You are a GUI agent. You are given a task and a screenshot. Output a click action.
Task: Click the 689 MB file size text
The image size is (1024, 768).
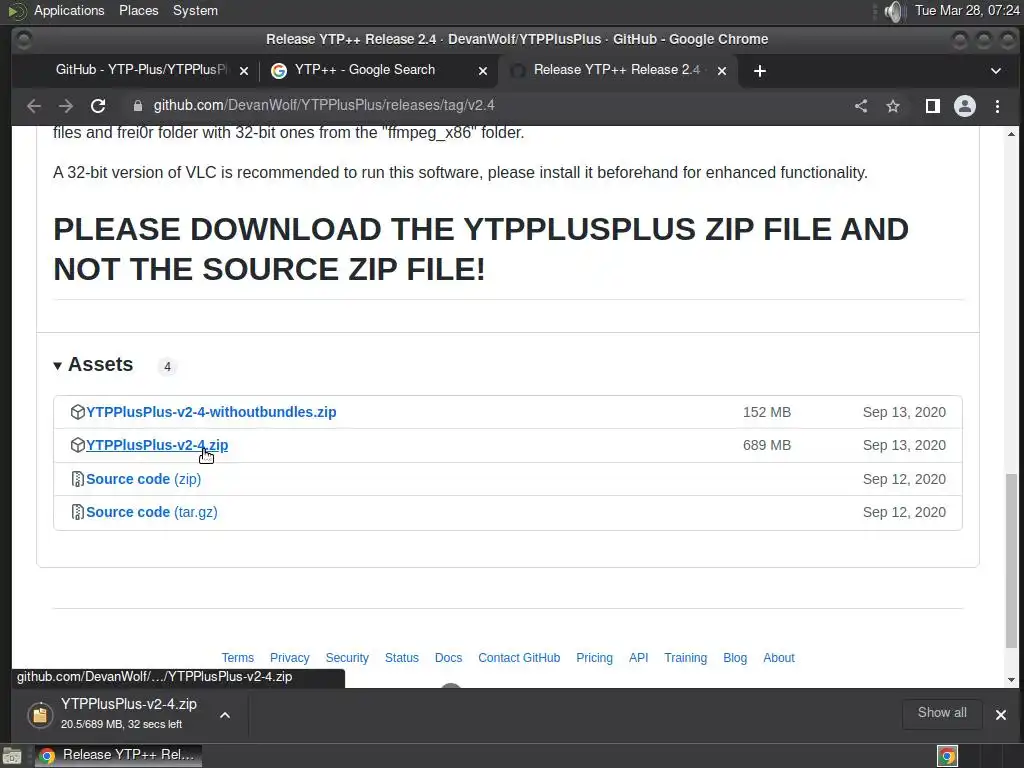tap(767, 445)
